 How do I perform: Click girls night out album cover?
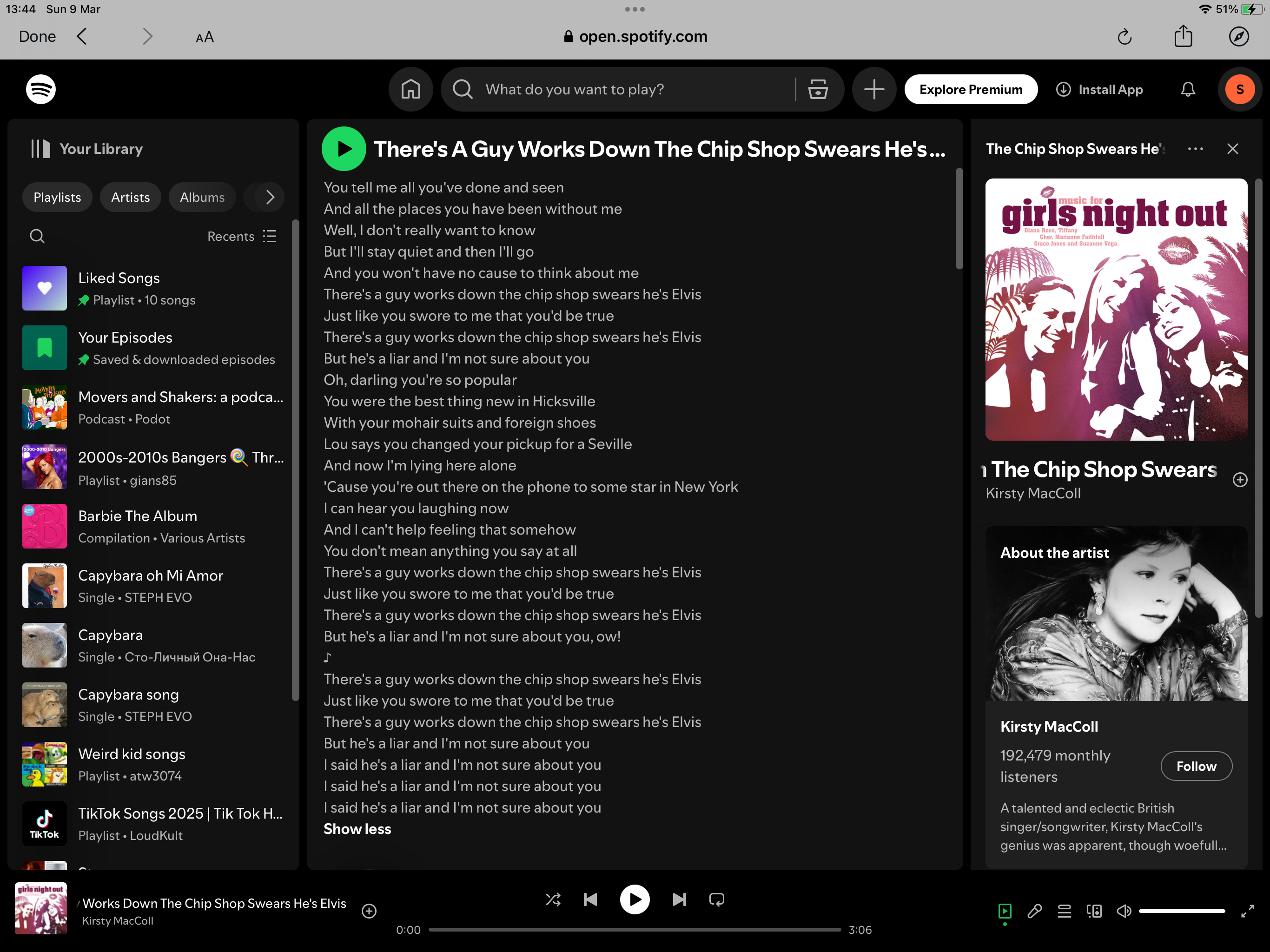(x=1116, y=310)
